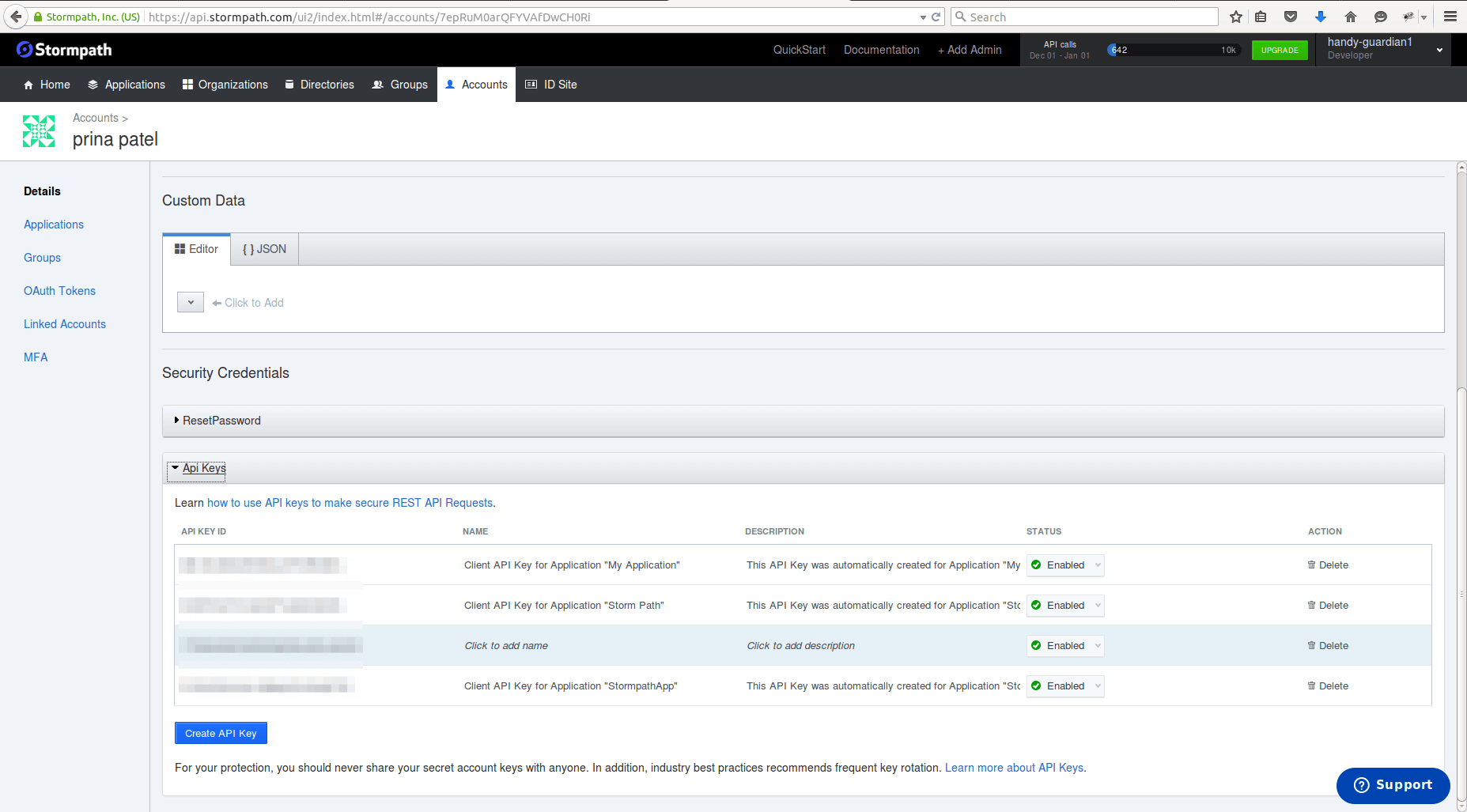Image resolution: width=1467 pixels, height=812 pixels.
Task: Click the reload page icon in URL bar
Action: pyautogui.click(x=936, y=17)
